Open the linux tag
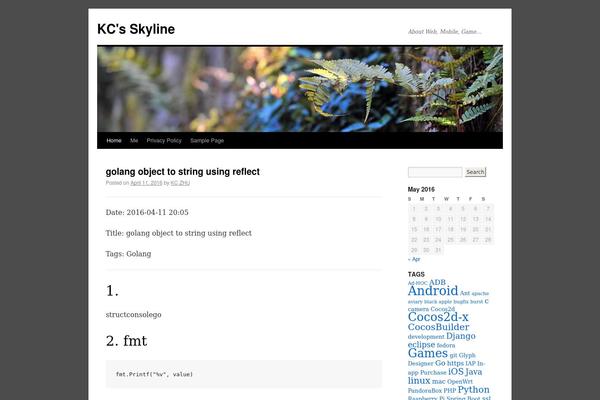The width and height of the screenshot is (600, 400). coord(419,380)
